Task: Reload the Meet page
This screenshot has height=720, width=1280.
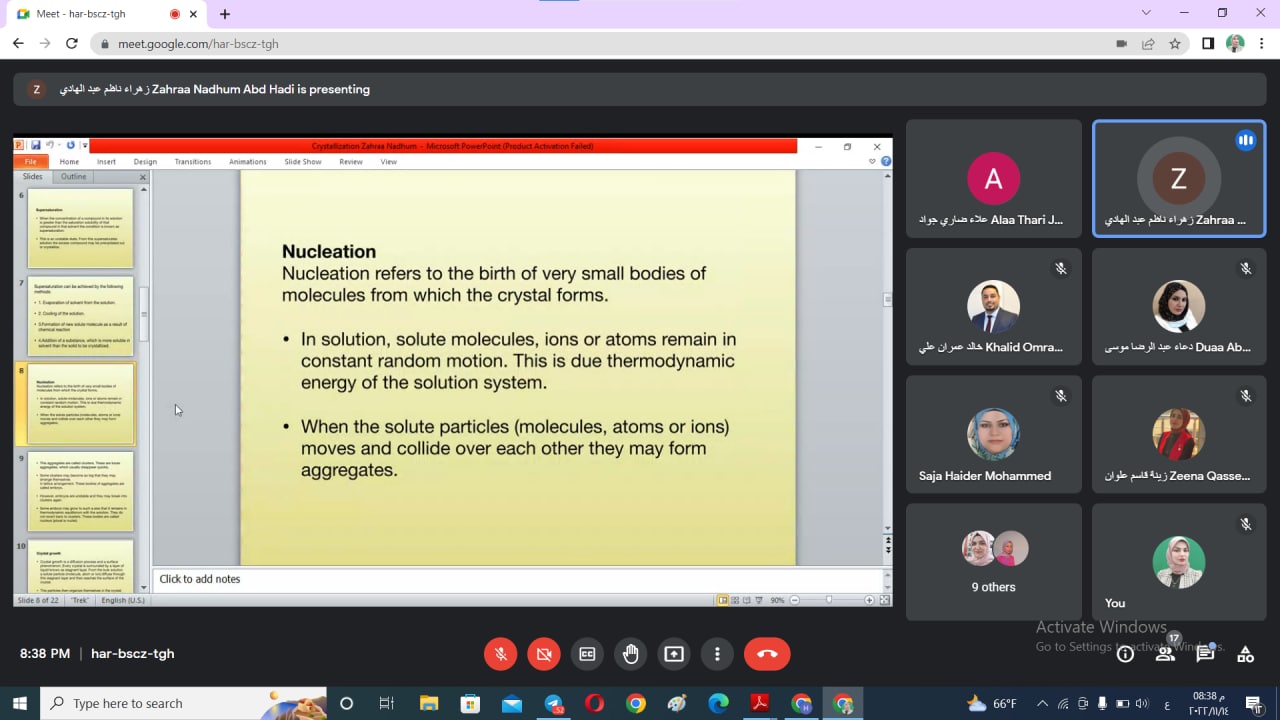Action: pos(71,44)
